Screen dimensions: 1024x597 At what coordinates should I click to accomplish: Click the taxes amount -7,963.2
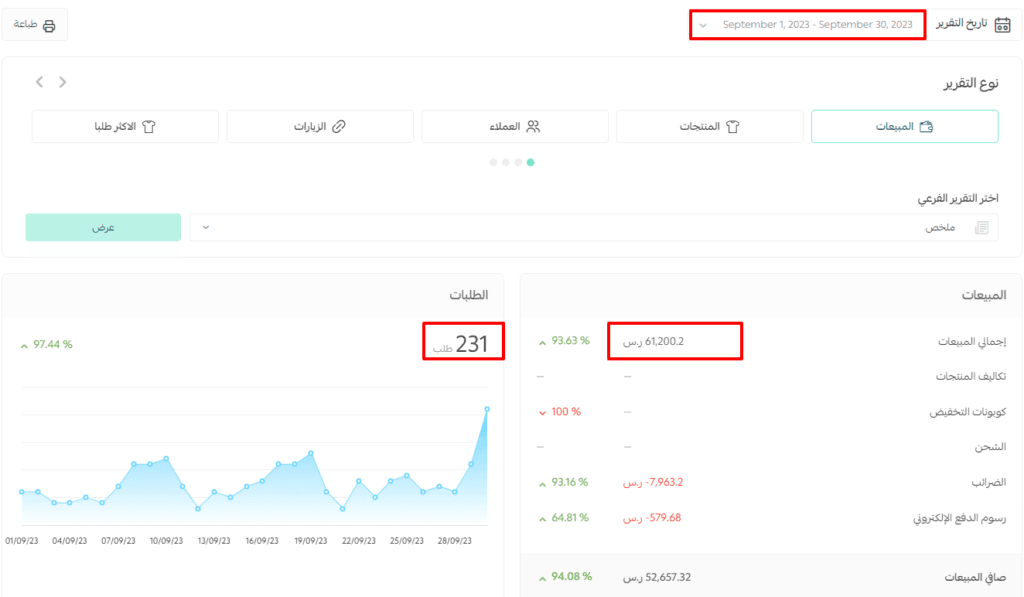coord(653,482)
